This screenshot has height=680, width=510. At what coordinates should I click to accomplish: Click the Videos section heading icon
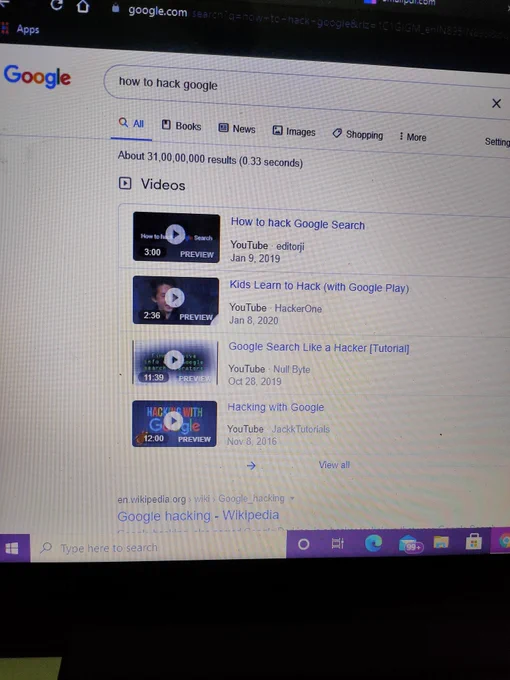125,183
